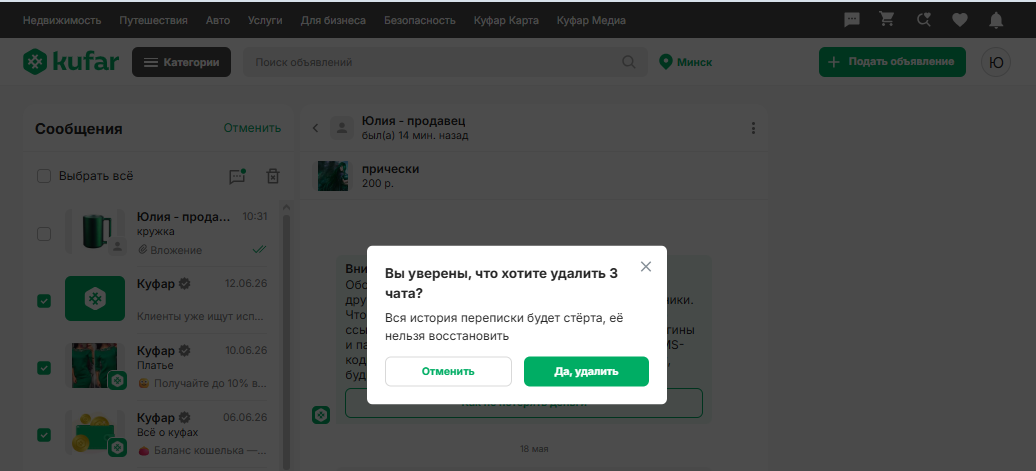Open Авто top menu item

tap(217, 20)
